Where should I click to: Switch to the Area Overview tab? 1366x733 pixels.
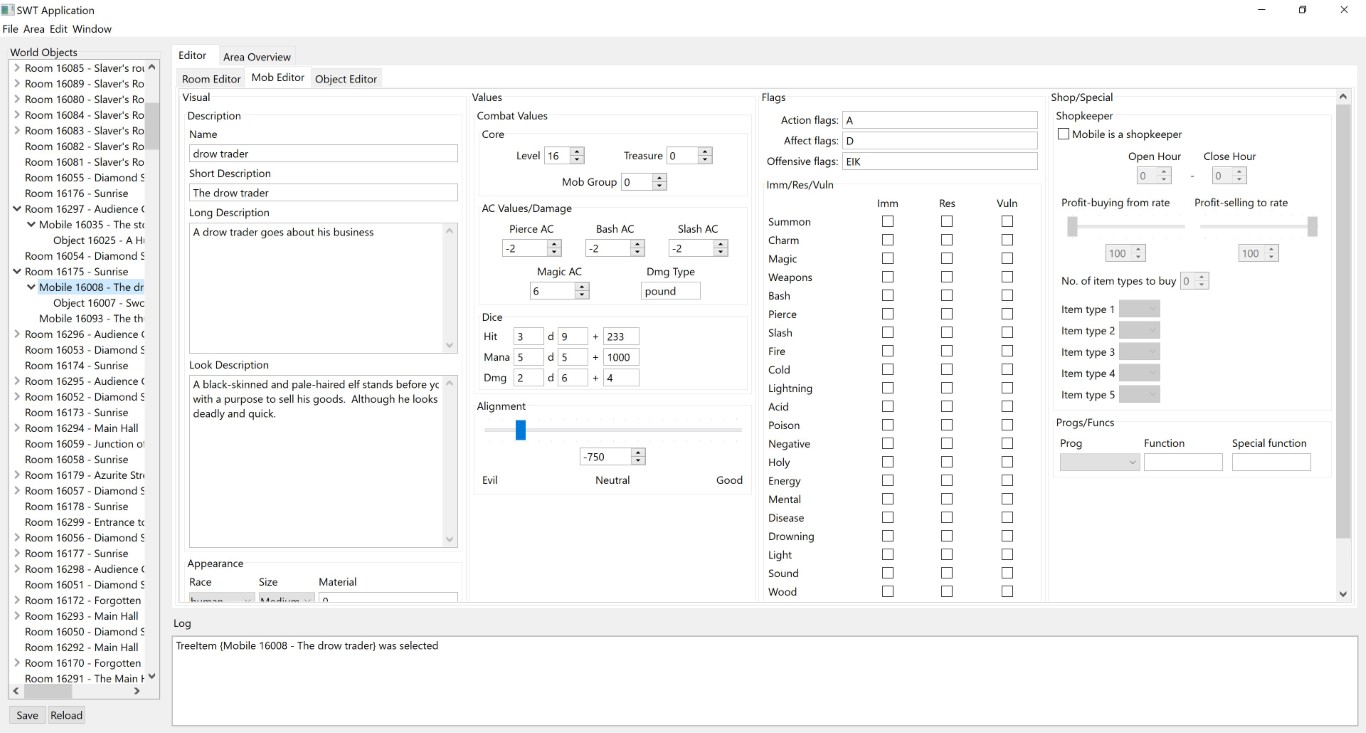click(x=257, y=56)
